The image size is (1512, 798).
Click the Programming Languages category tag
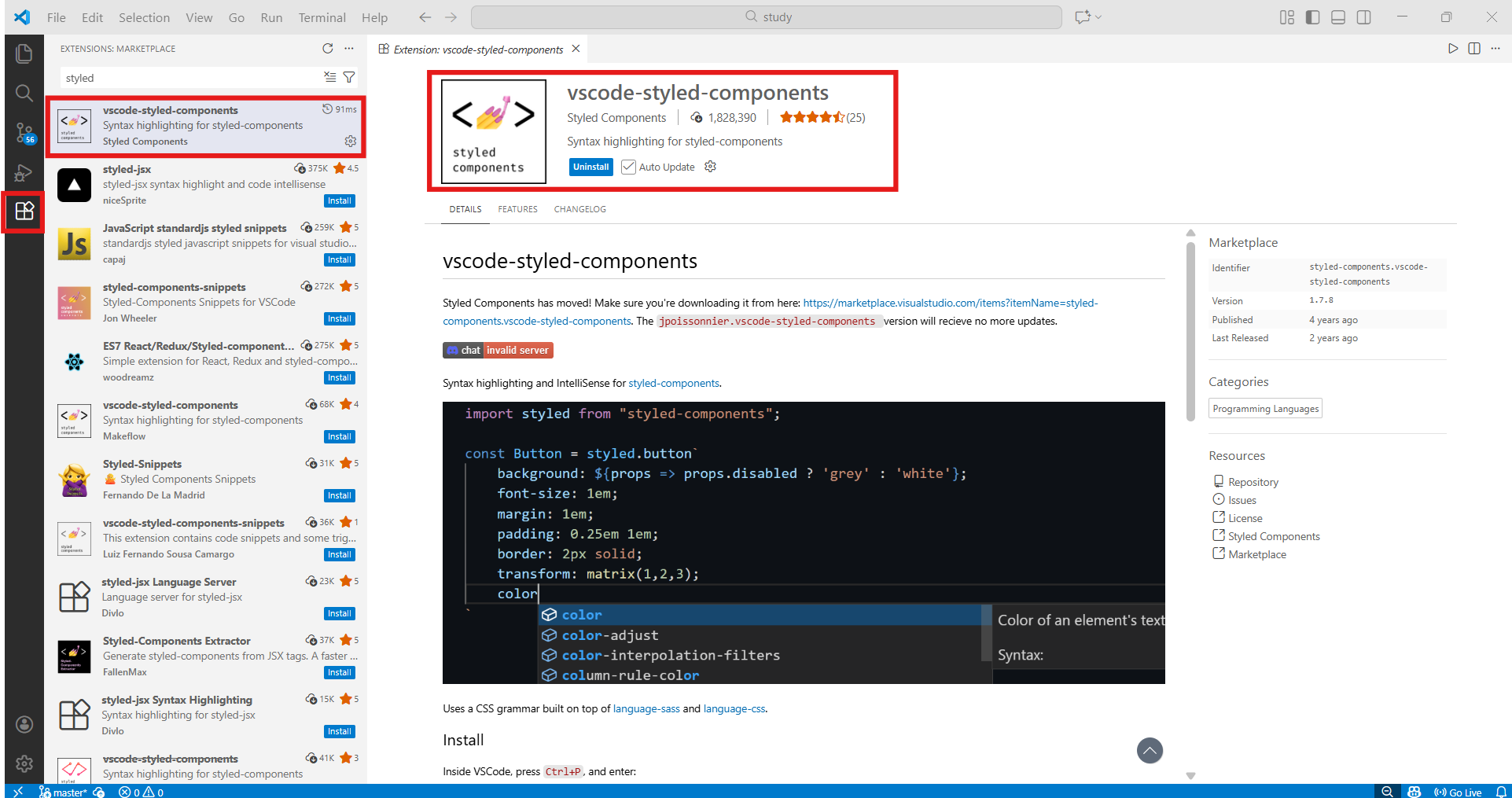click(x=1265, y=409)
